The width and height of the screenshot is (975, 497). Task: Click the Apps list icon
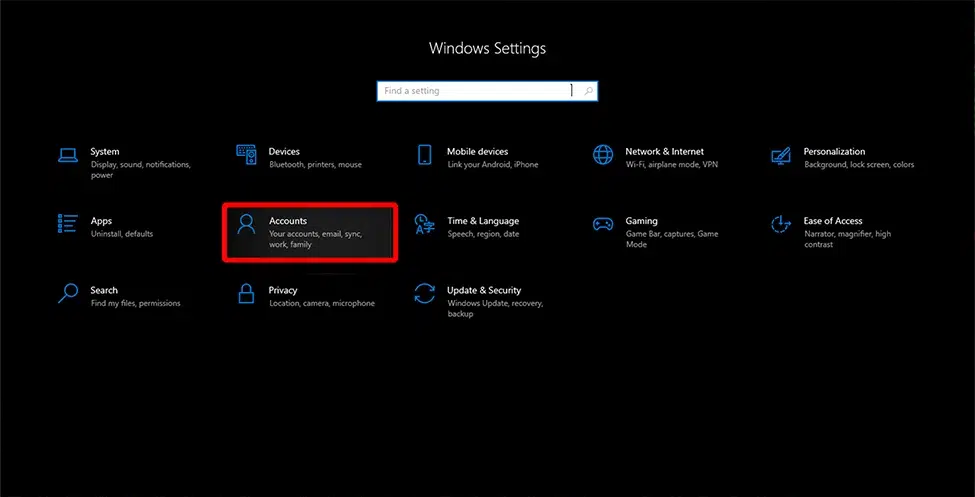coord(68,224)
